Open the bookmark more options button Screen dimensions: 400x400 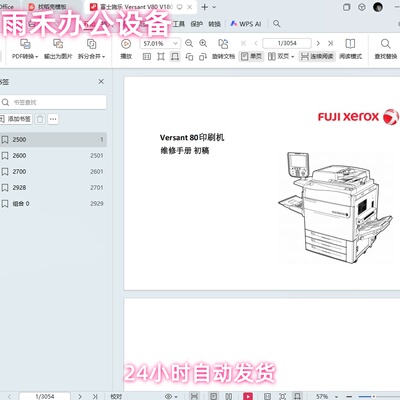coord(53,119)
